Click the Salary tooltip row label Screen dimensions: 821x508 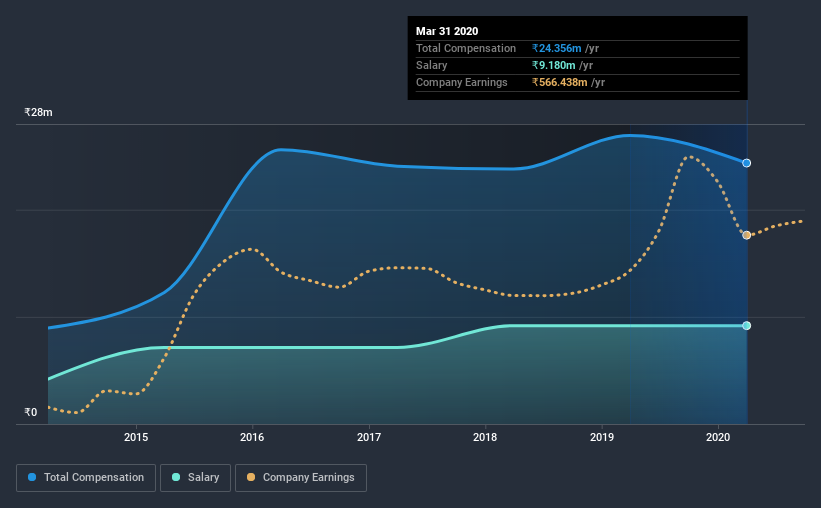pyautogui.click(x=431, y=65)
